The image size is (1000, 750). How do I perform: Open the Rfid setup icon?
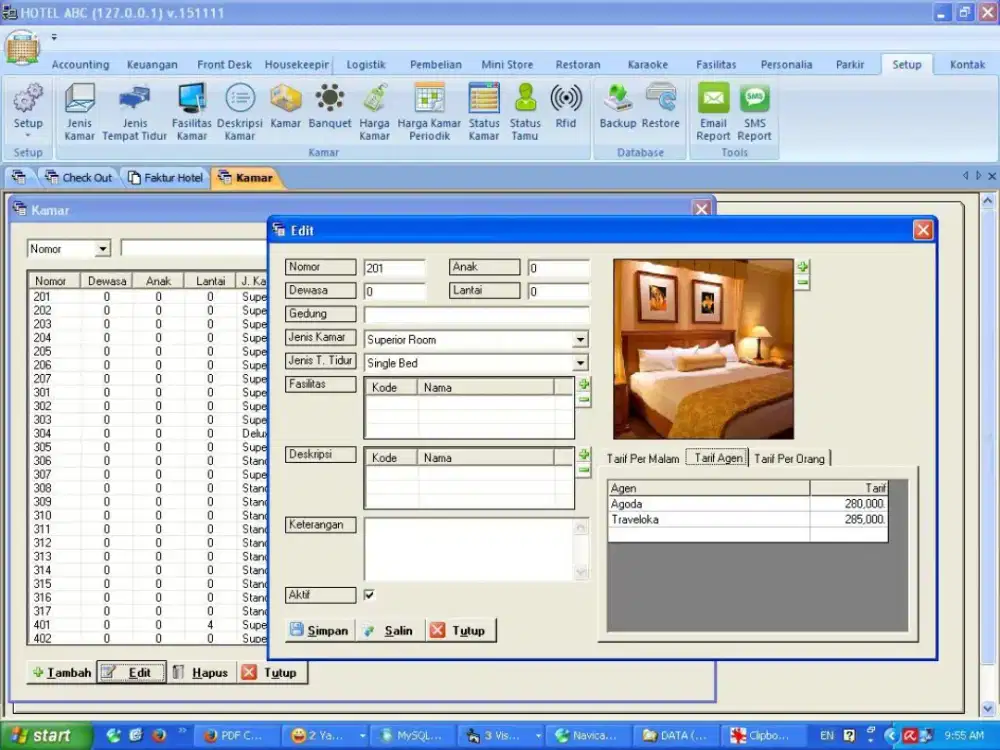(x=566, y=105)
